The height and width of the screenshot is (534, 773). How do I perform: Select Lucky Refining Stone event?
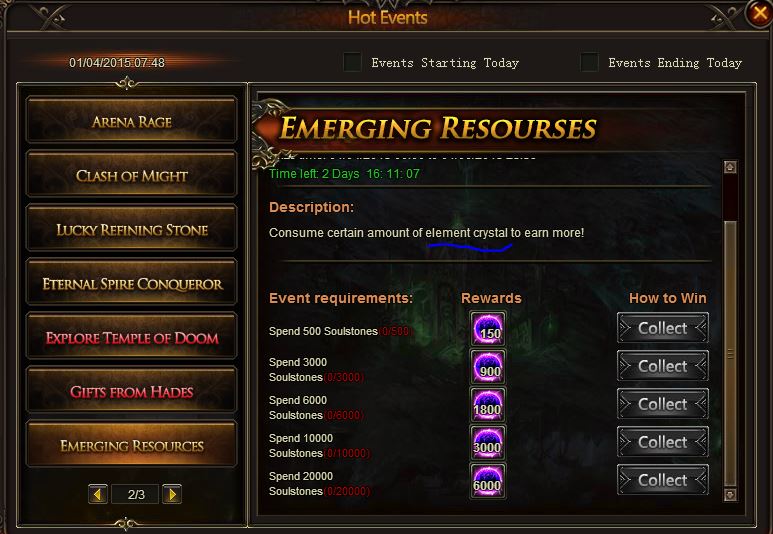(132, 229)
